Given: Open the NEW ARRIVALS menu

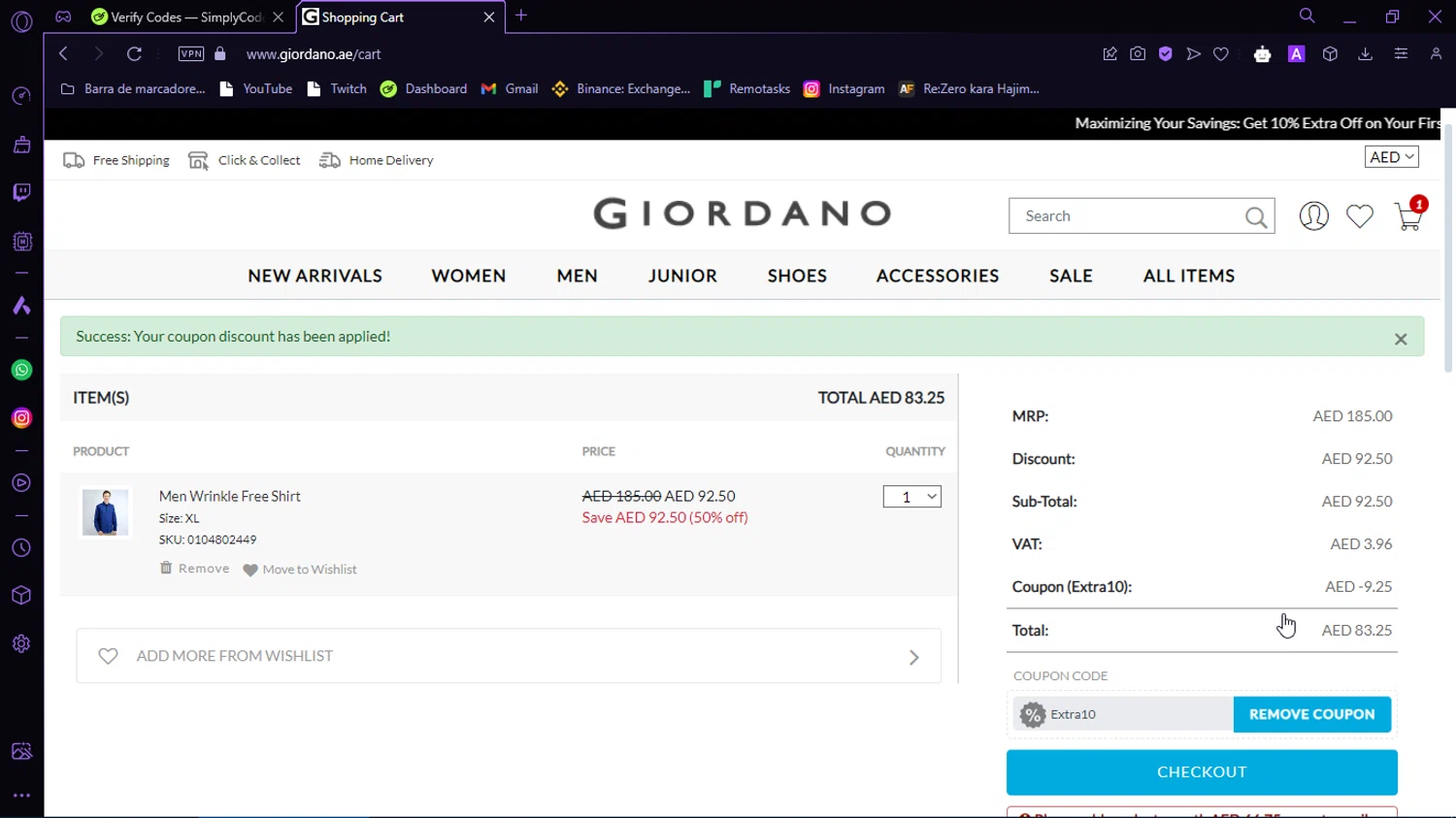Looking at the screenshot, I should tap(314, 276).
